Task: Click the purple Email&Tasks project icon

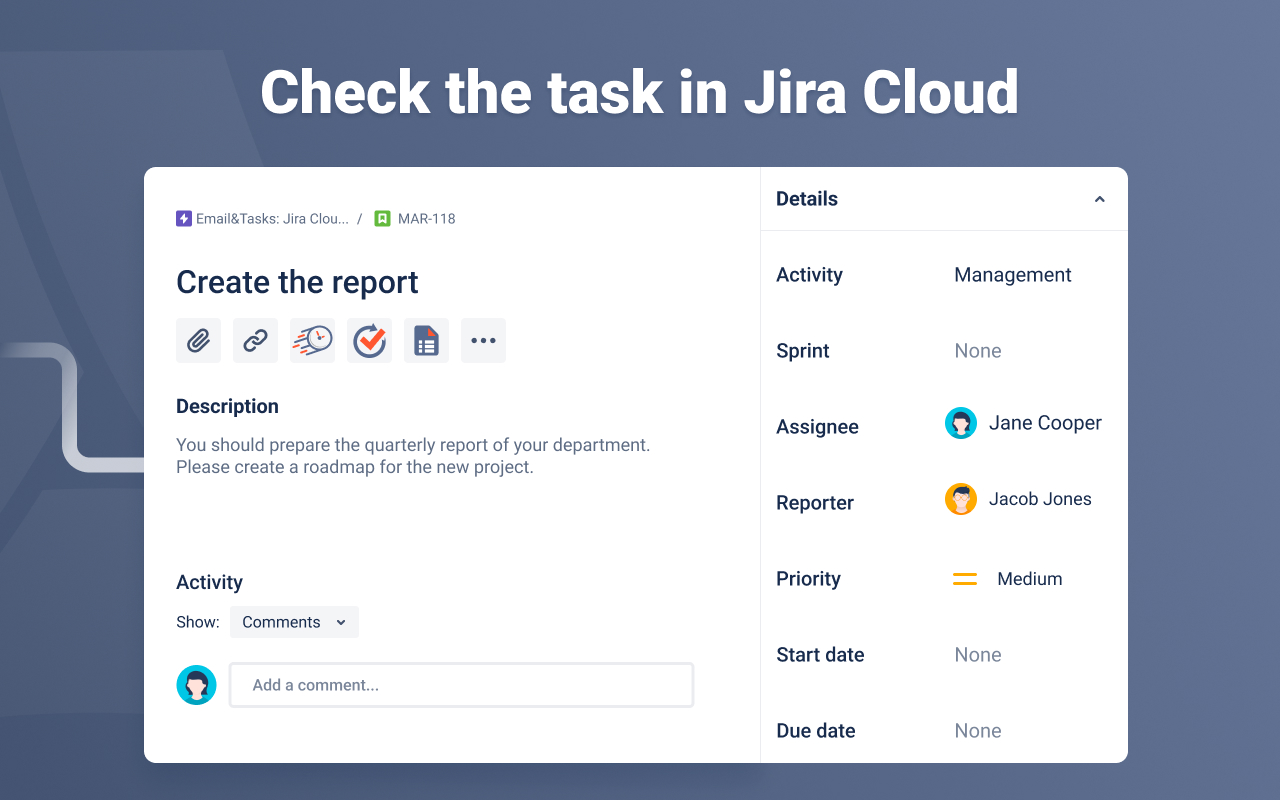Action: click(x=184, y=218)
